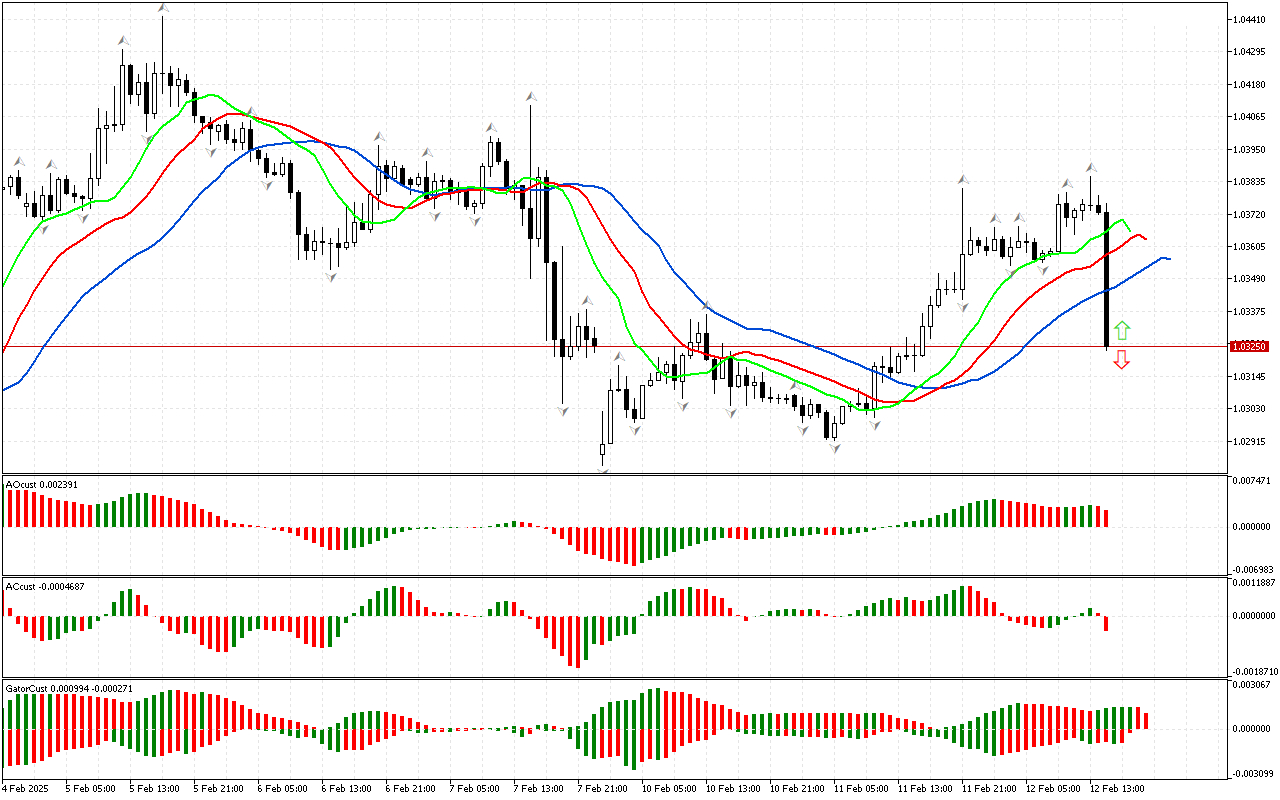Click the 1.04065 price scale label
Image resolution: width=1280 pixels, height=800 pixels.
[1248, 117]
